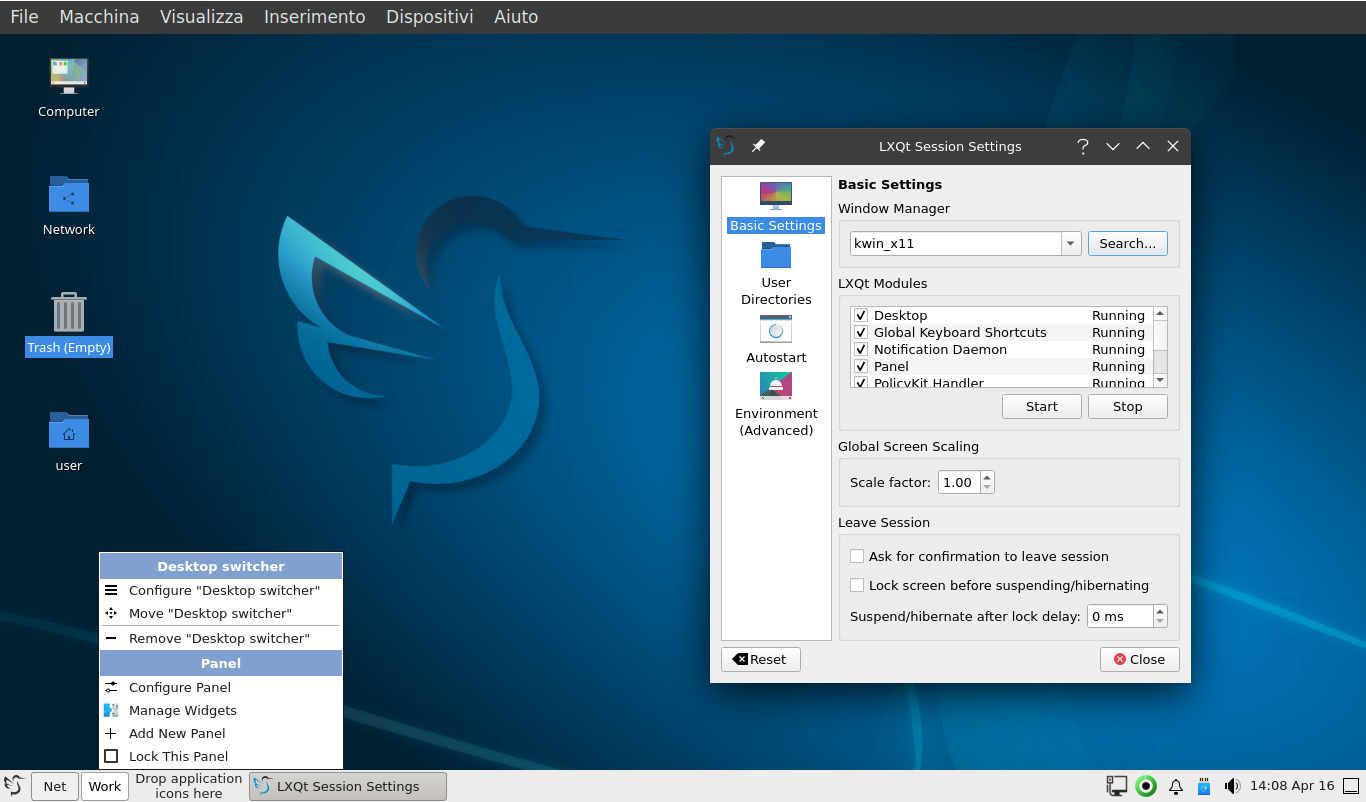Click the volume speaker tray icon
The height and width of the screenshot is (802, 1366).
[1232, 786]
